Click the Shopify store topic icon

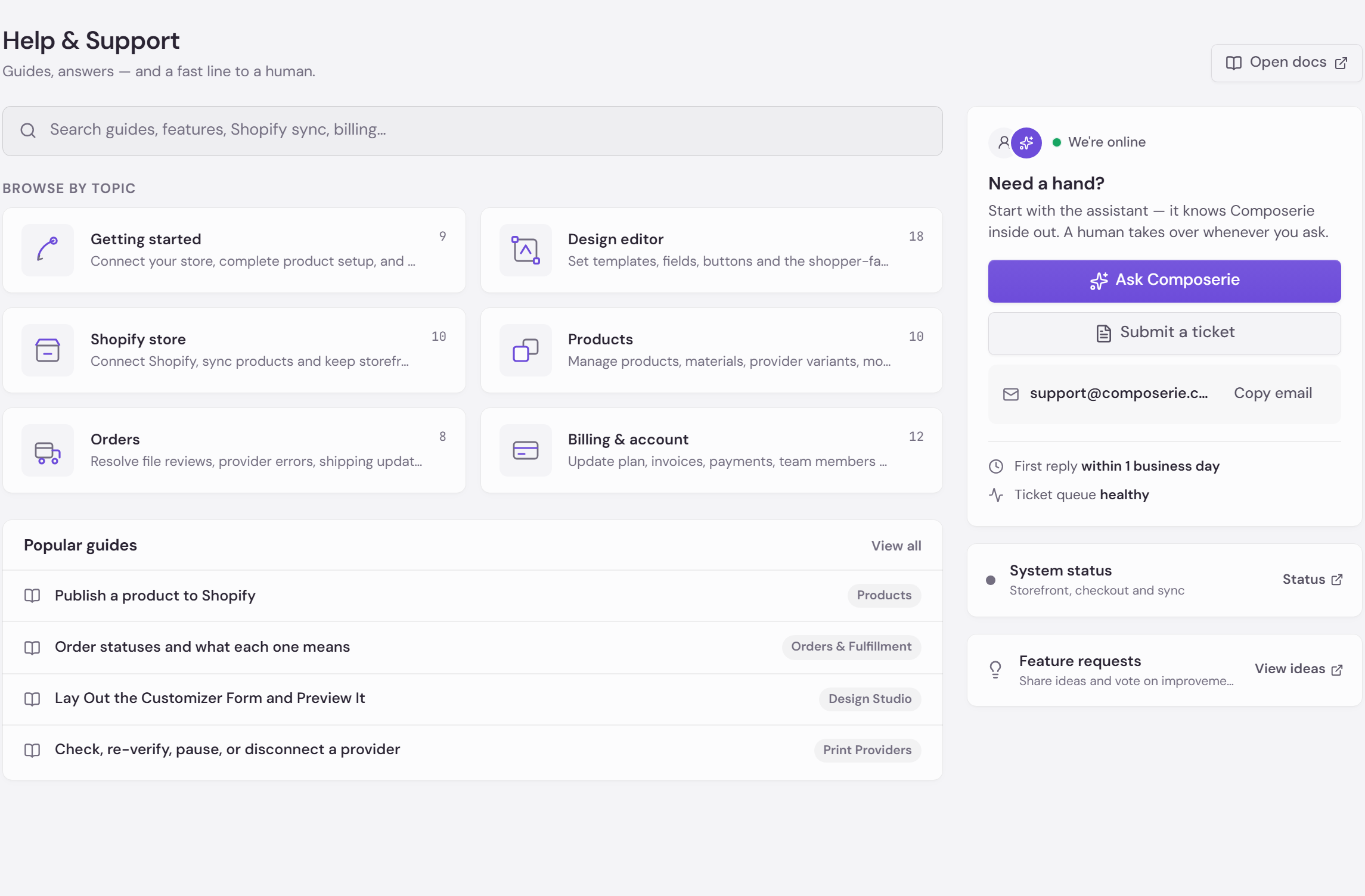[x=48, y=350]
